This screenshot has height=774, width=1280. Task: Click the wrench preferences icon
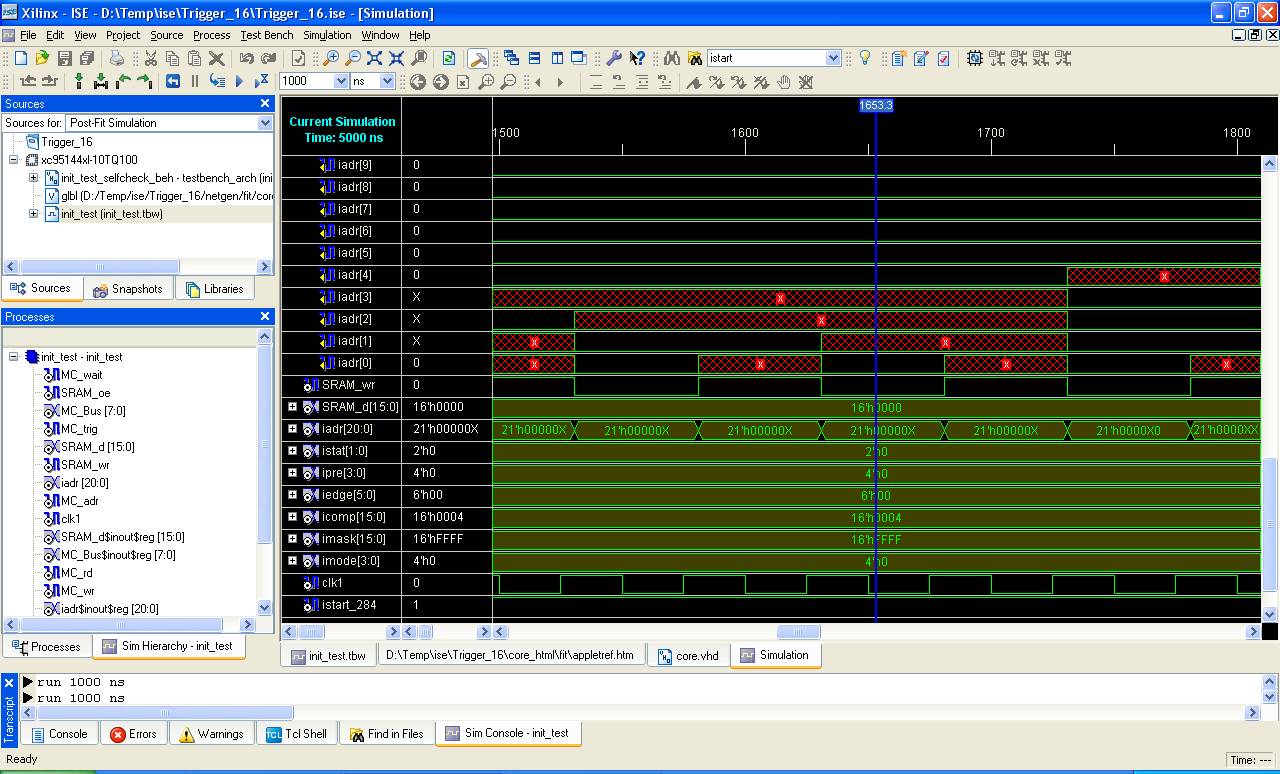point(614,58)
